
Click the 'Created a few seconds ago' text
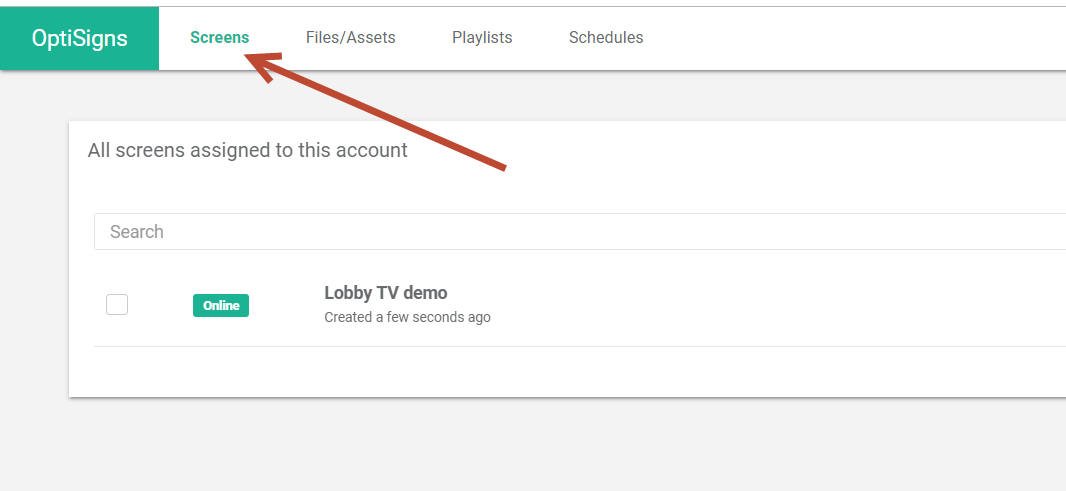407,317
